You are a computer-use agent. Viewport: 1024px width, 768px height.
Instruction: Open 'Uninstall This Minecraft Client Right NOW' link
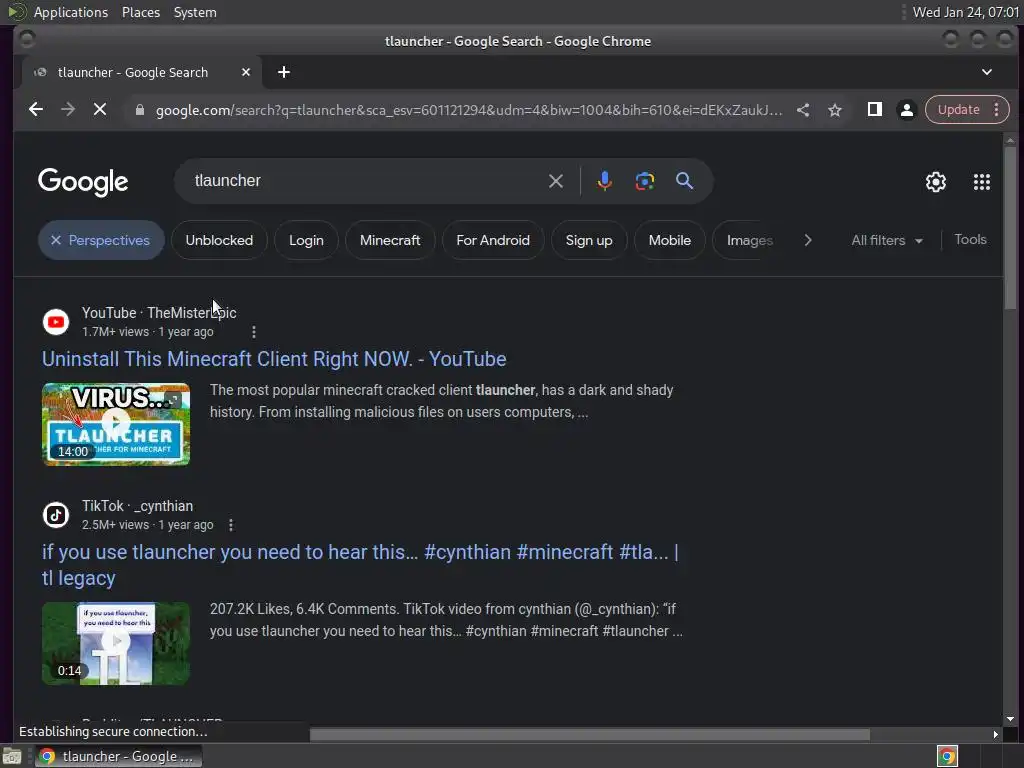[x=274, y=359]
